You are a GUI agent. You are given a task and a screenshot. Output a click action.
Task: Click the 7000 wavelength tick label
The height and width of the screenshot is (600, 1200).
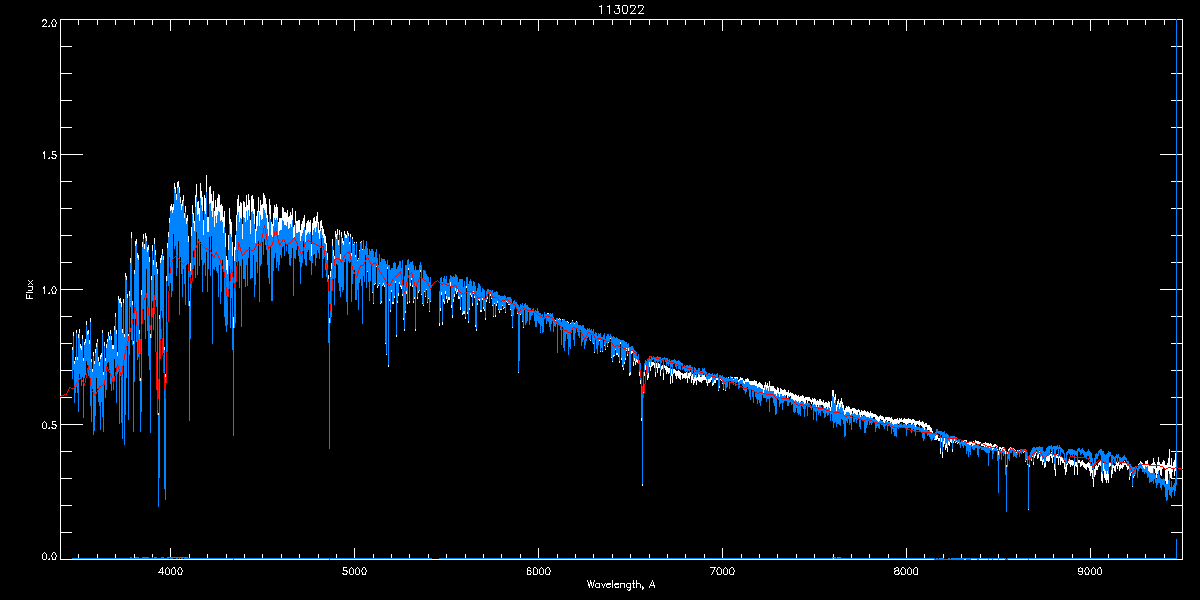pos(722,571)
